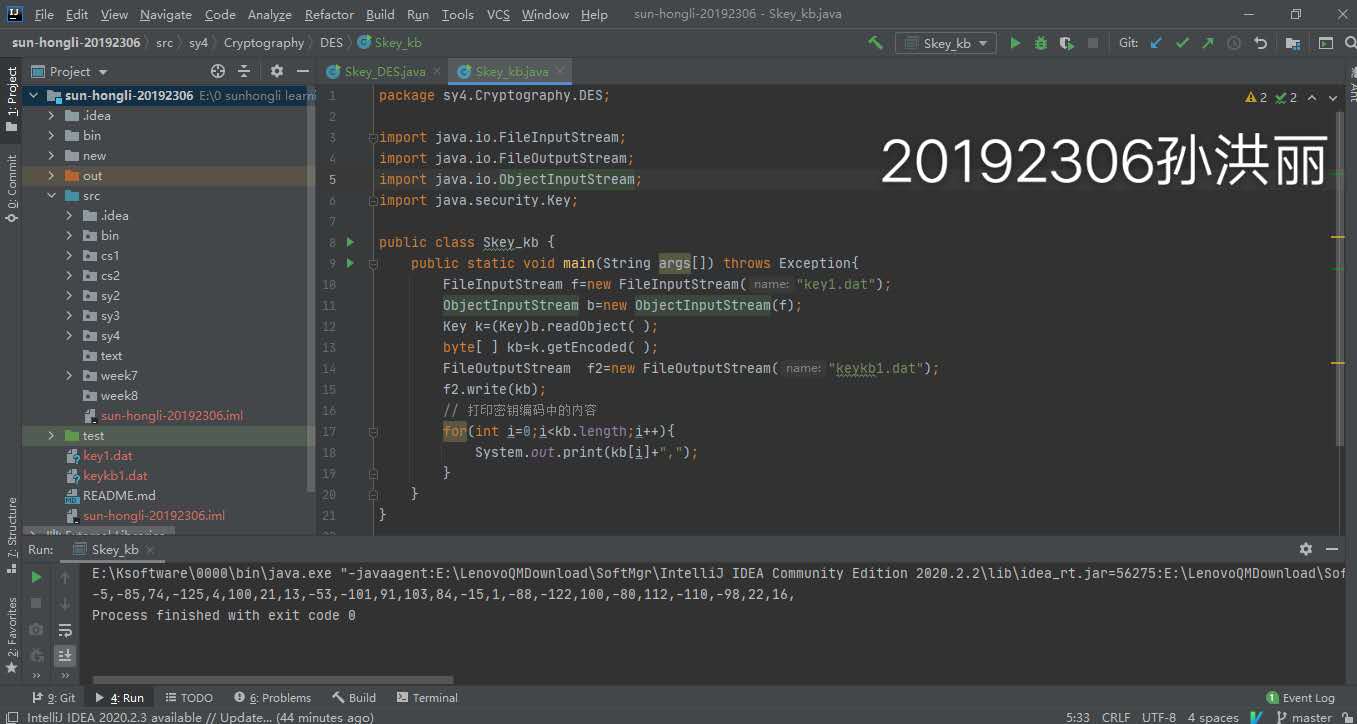1357x724 pixels.
Task: Commit changes with Git checkmark icon
Action: pos(1183,43)
